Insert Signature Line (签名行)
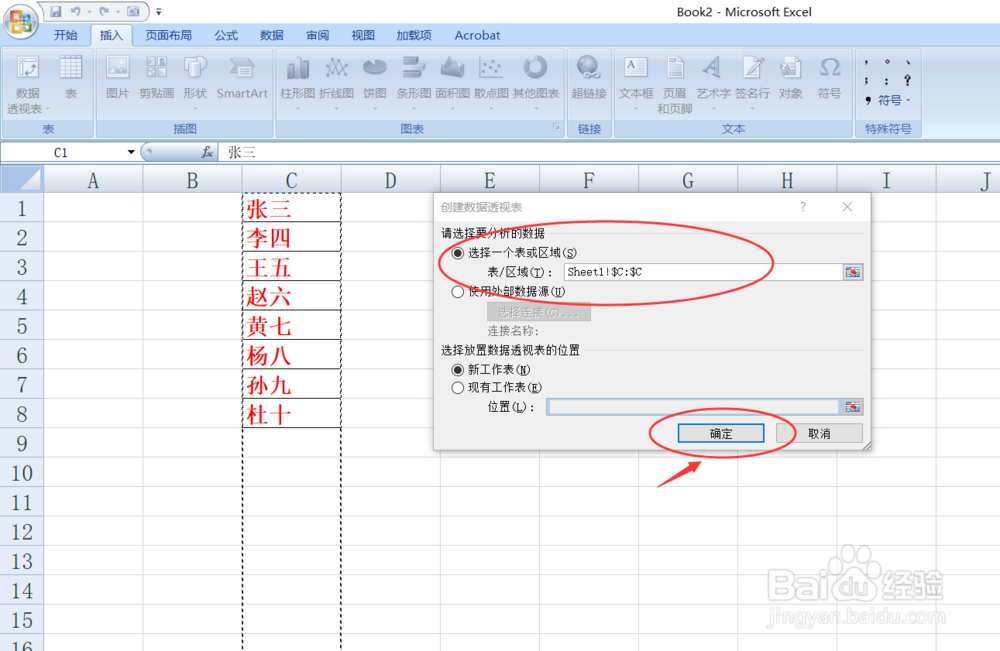This screenshot has height=651, width=1000. pos(753,83)
